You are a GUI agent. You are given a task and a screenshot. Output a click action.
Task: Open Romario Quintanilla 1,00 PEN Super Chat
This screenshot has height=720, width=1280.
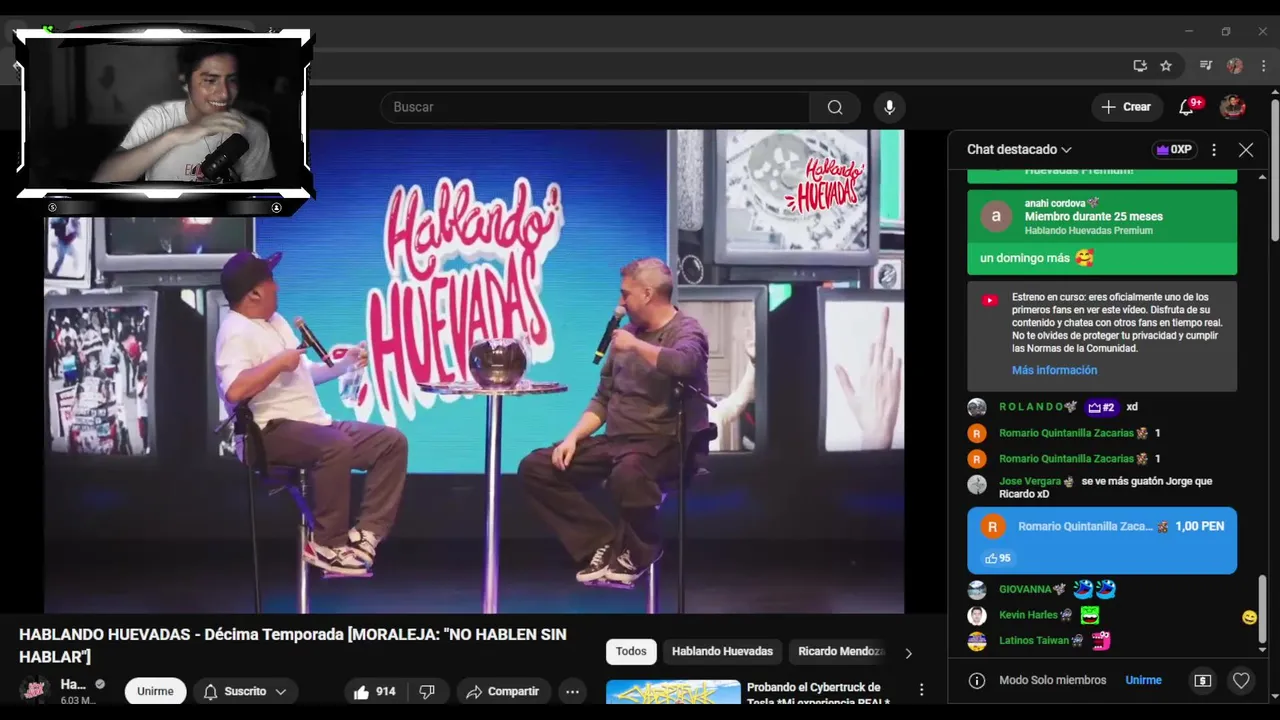pyautogui.click(x=1102, y=541)
